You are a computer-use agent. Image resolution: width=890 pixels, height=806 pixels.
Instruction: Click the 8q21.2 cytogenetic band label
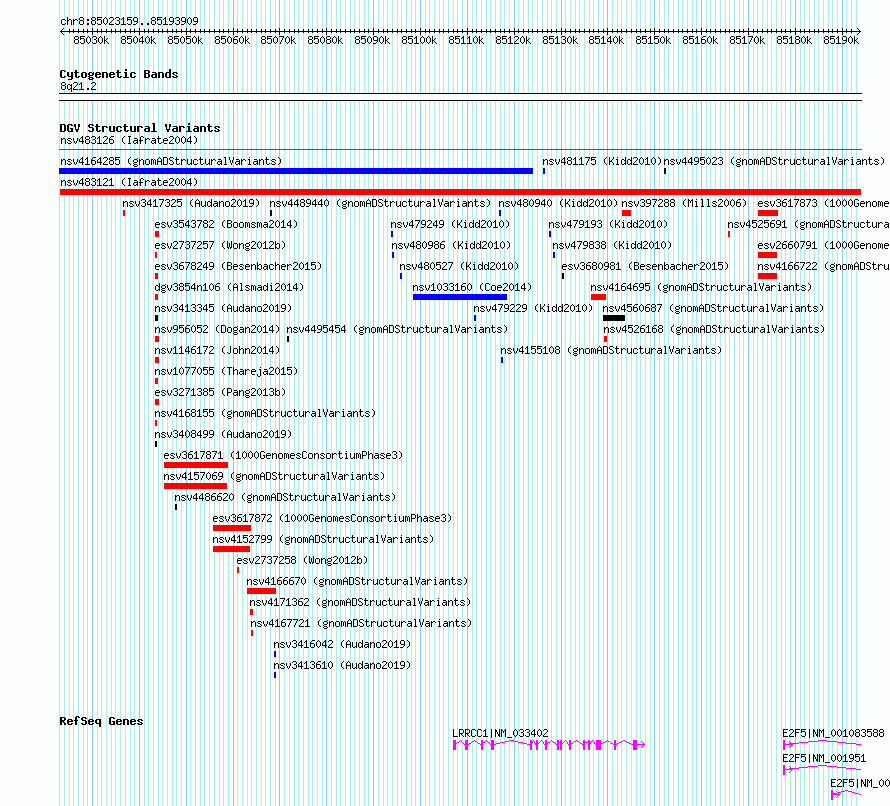[78, 86]
